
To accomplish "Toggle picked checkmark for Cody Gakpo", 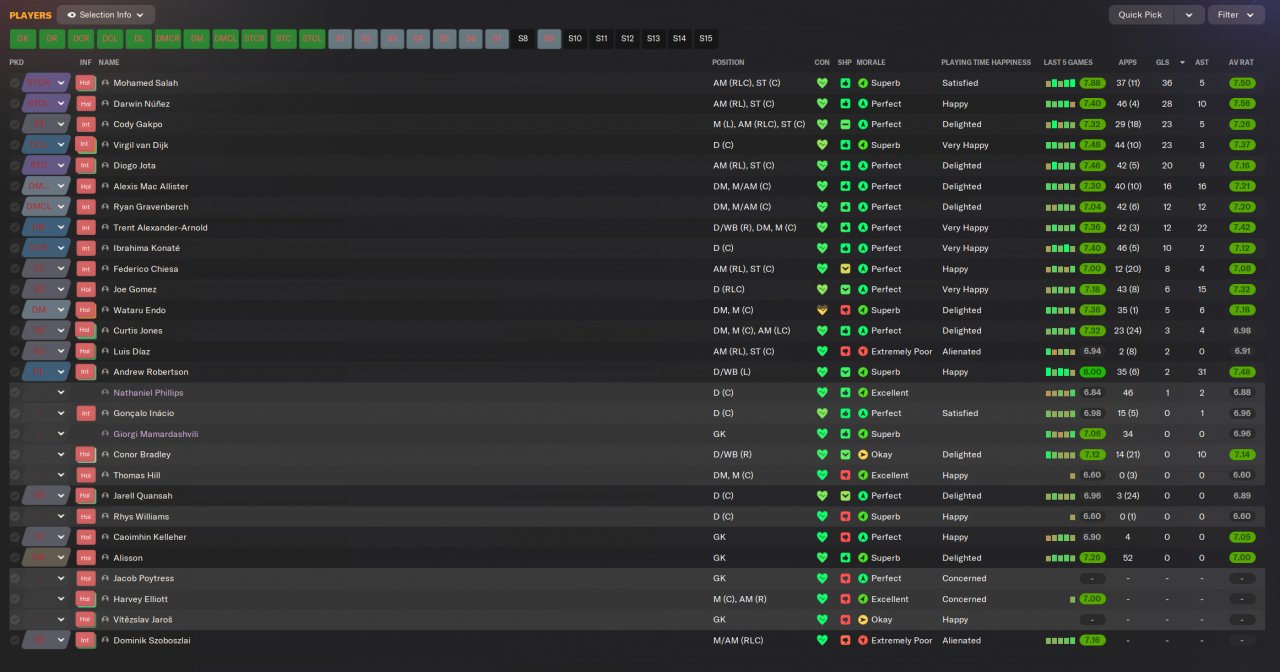I will click(14, 124).
